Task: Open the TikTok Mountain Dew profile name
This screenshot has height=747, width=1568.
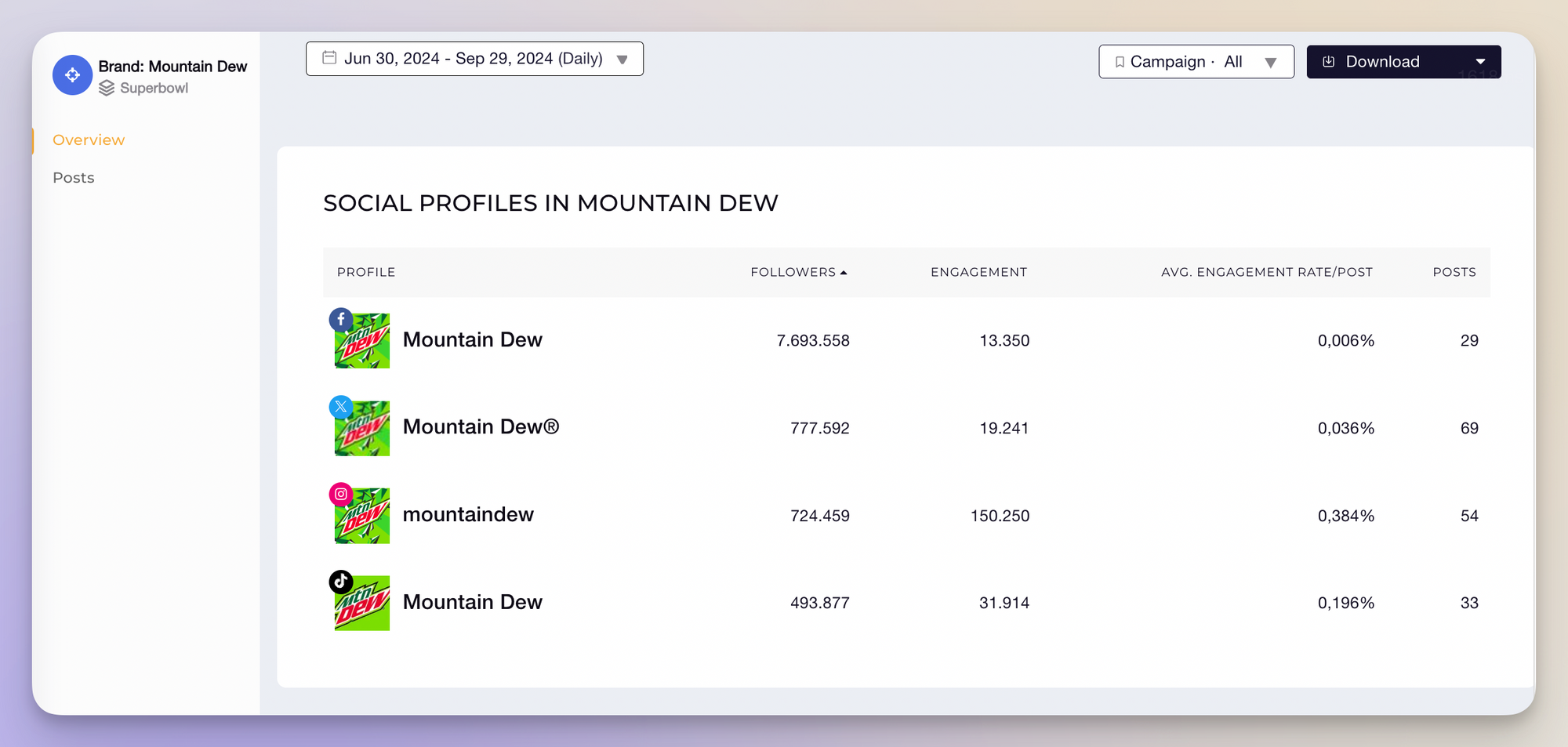Action: [473, 602]
